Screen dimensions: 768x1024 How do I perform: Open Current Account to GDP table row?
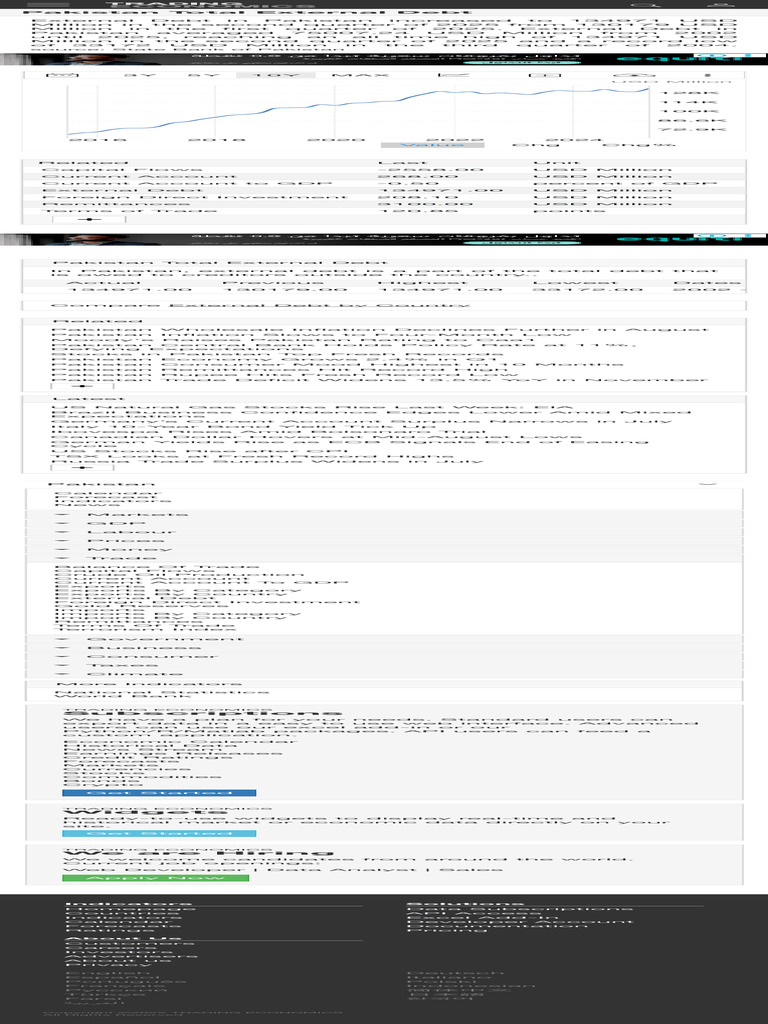coord(186,184)
